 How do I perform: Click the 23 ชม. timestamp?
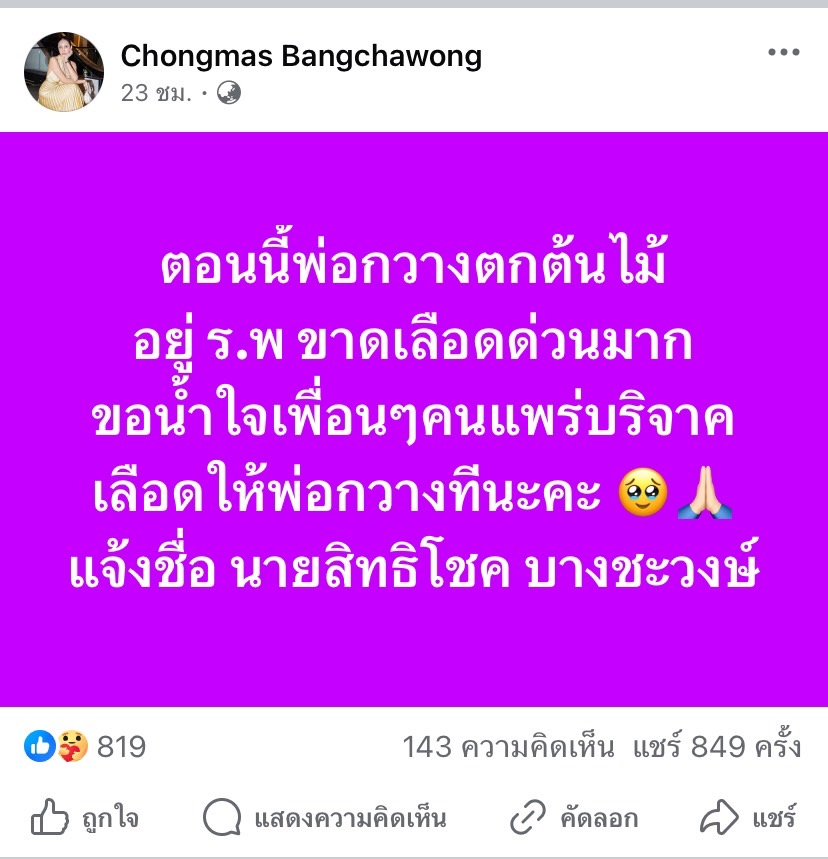point(156,93)
